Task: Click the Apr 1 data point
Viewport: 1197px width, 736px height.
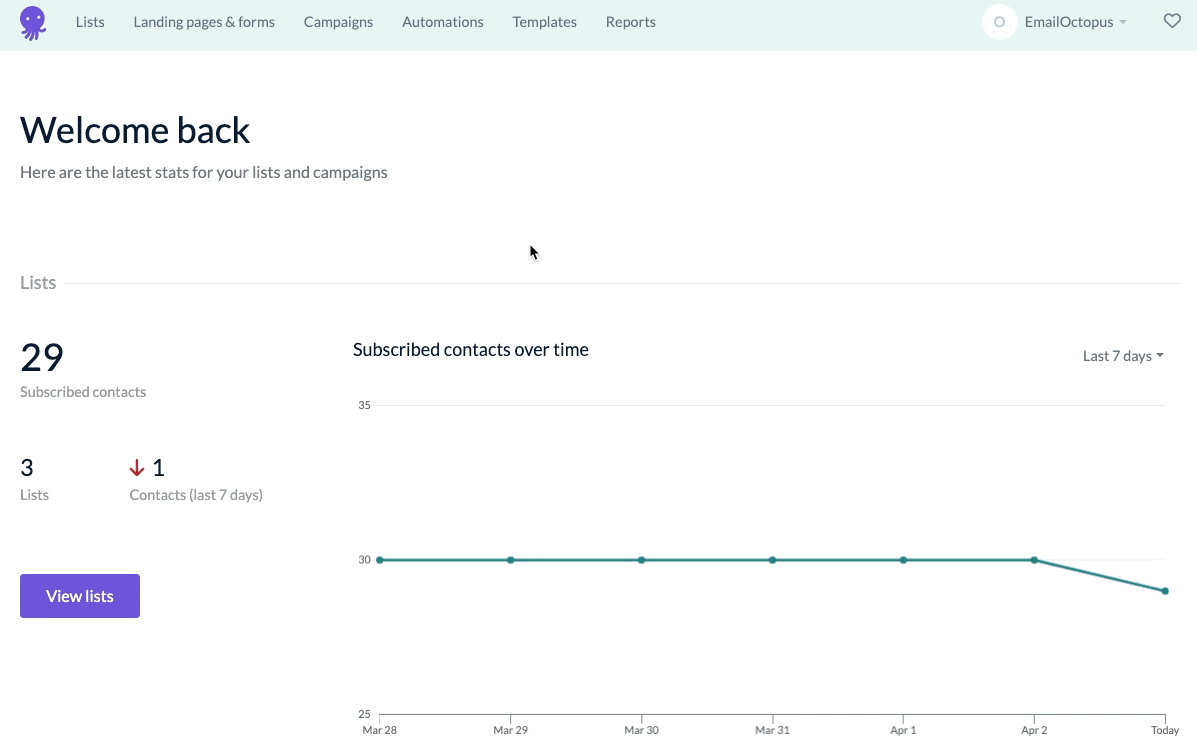Action: coord(903,560)
